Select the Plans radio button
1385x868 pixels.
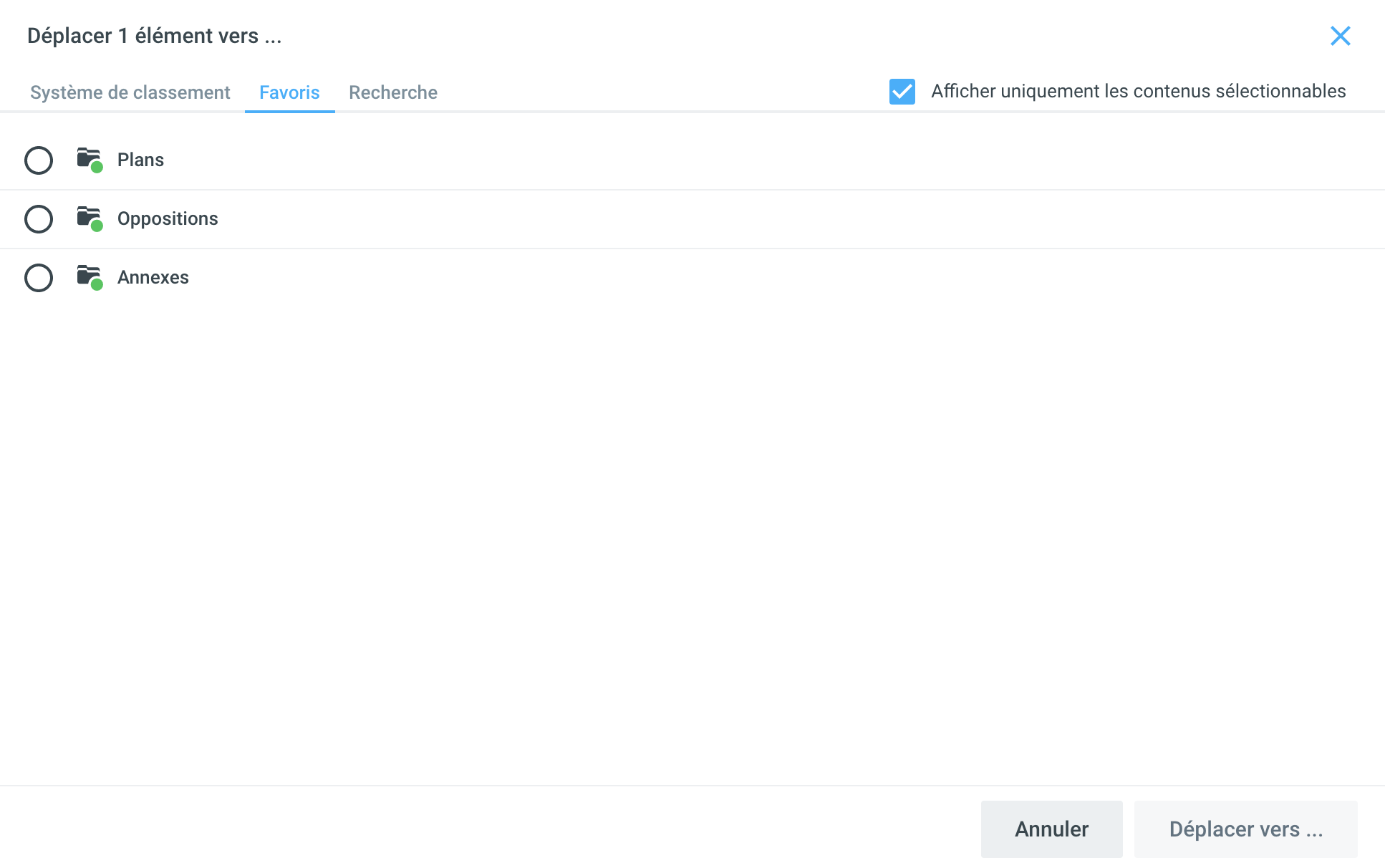coord(39,160)
